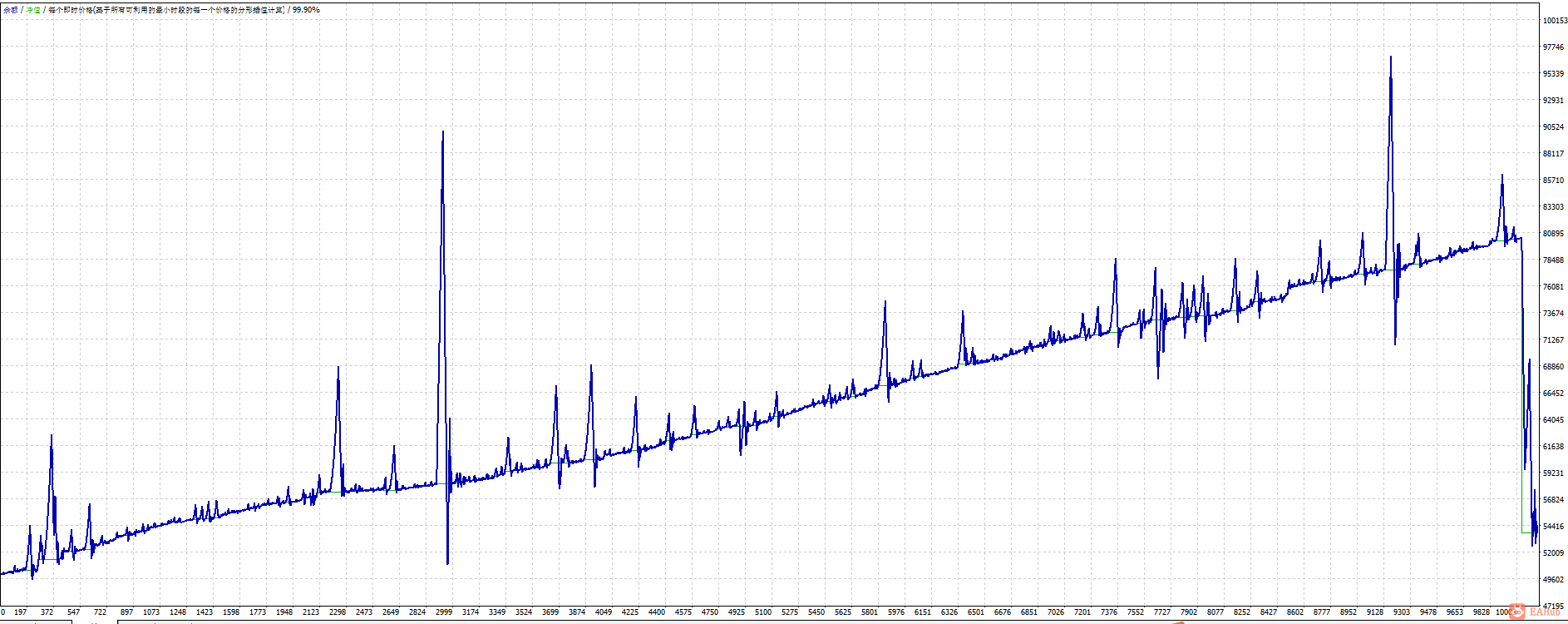Image resolution: width=1568 pixels, height=624 pixels.
Task: Click the 49602 value on the price axis
Action: pyautogui.click(x=1553, y=580)
